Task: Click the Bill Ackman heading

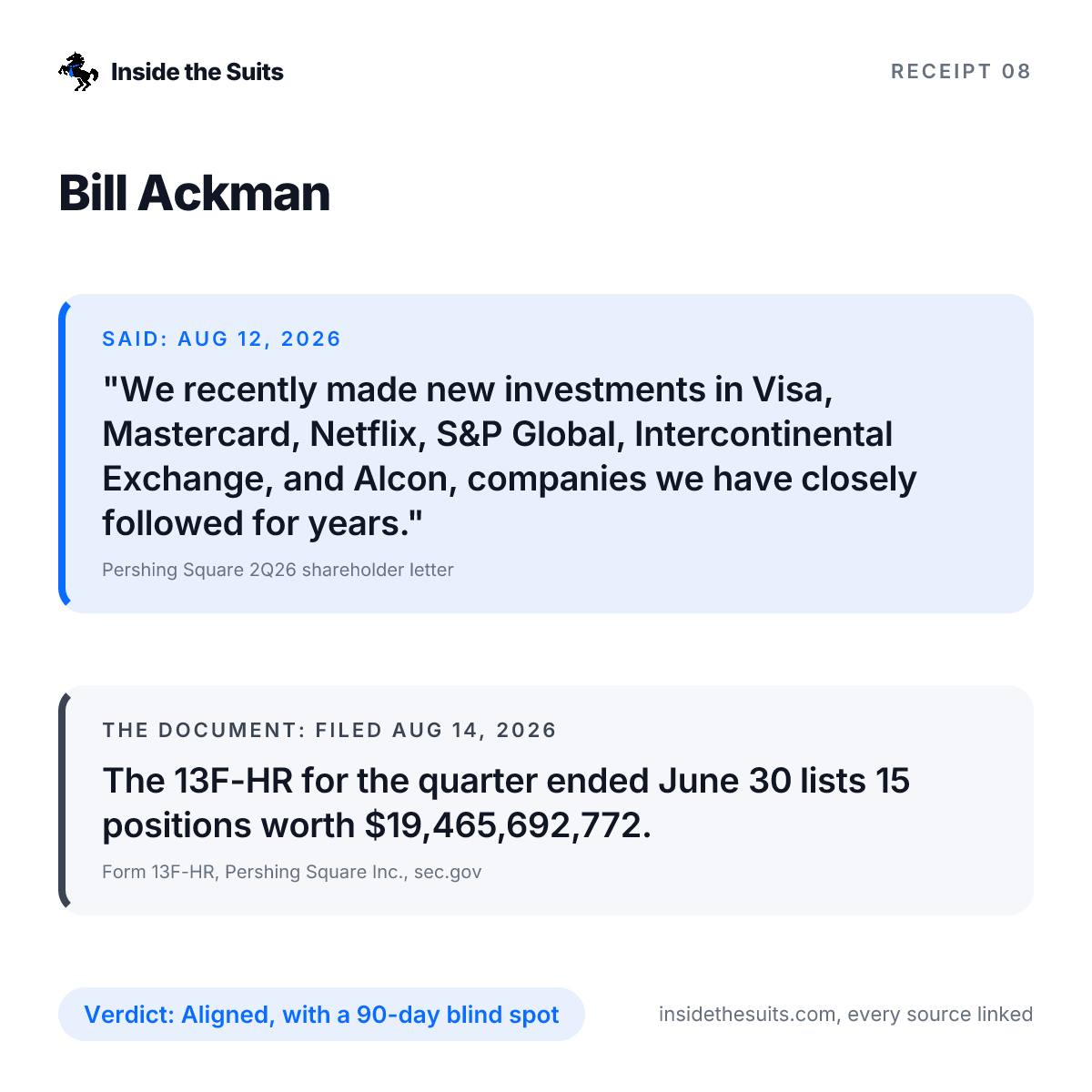Action: click(194, 193)
